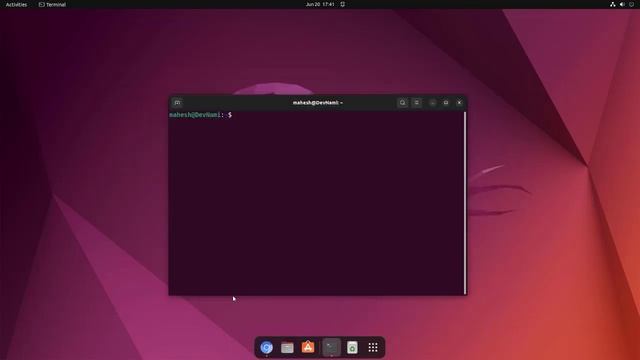
Task: Click the notification bell icon in top bar
Action: (342, 4)
